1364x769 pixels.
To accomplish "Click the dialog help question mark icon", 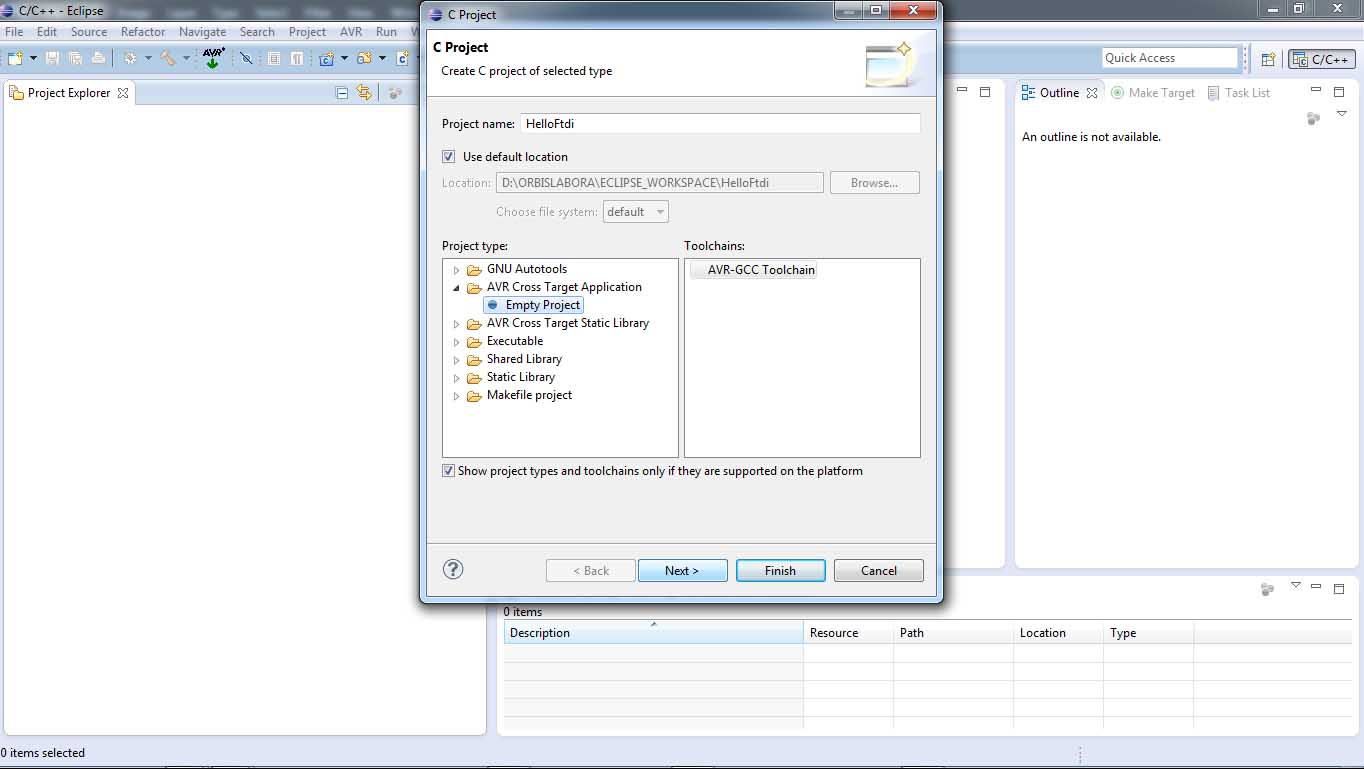I will pyautogui.click(x=453, y=569).
